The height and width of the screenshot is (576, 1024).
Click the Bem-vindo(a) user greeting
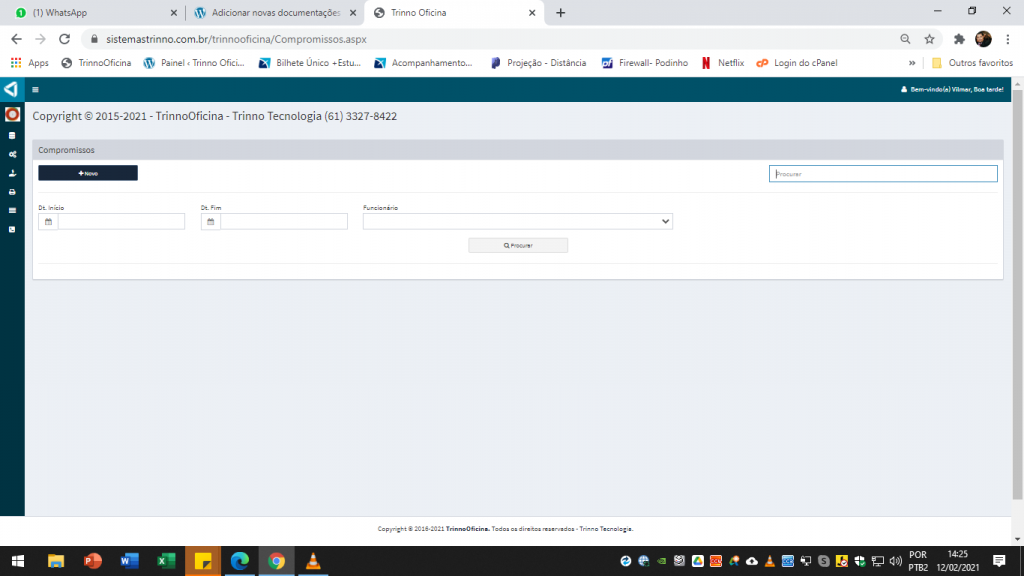point(952,89)
